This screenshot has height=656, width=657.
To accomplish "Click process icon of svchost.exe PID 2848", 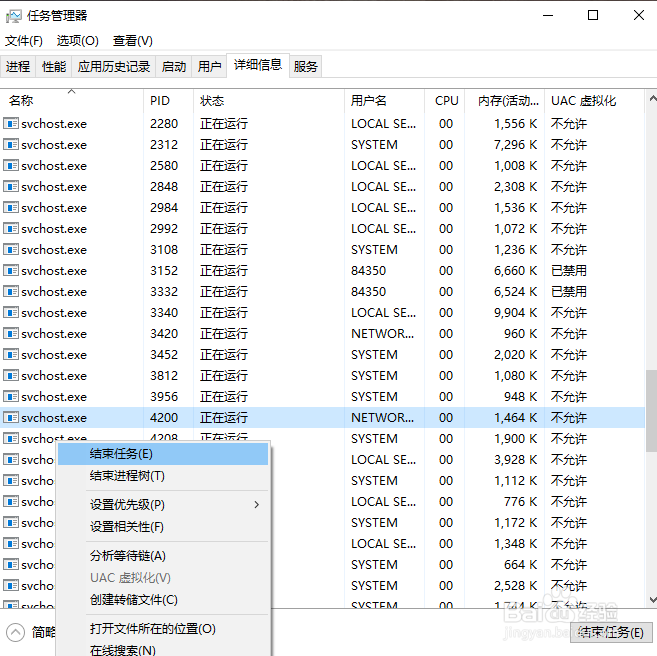I will coord(11,186).
